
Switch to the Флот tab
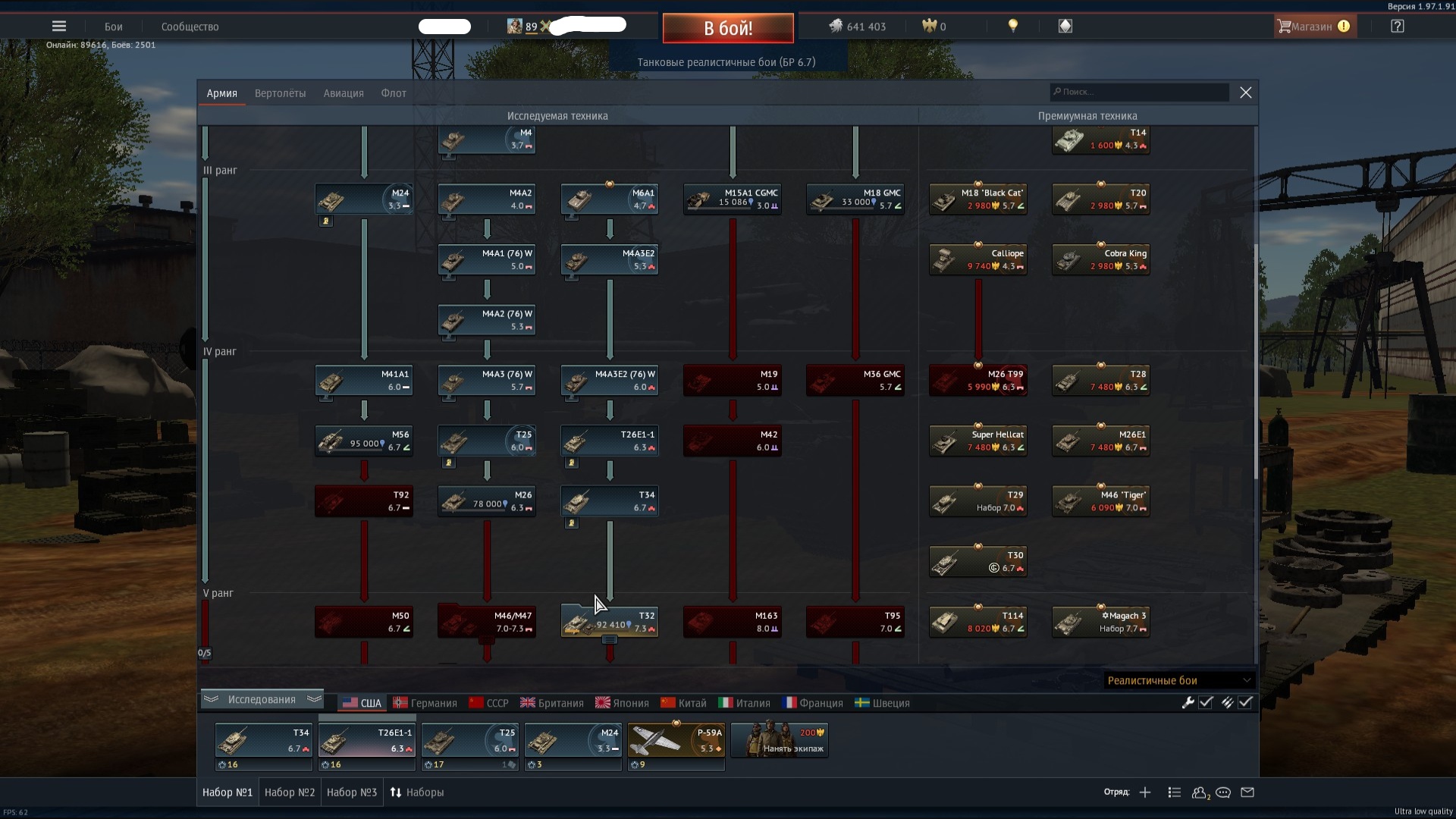click(x=394, y=93)
